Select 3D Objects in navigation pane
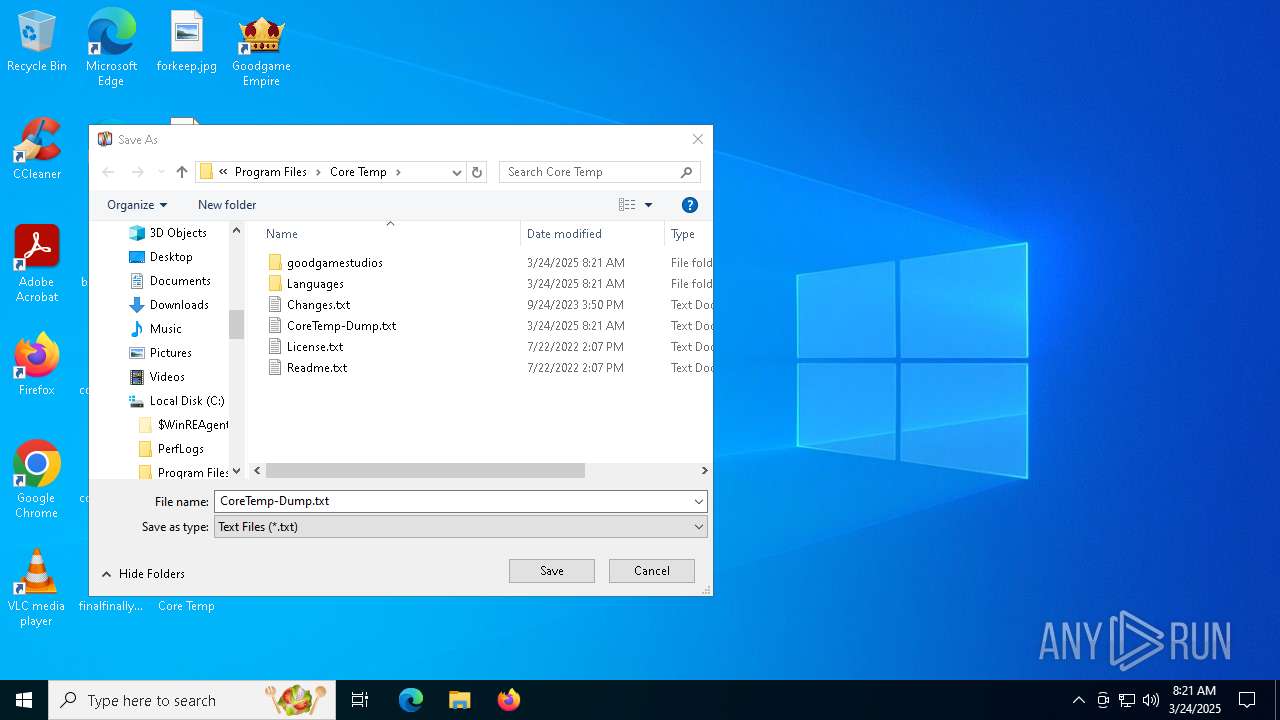Image resolution: width=1280 pixels, height=720 pixels. [x=168, y=233]
